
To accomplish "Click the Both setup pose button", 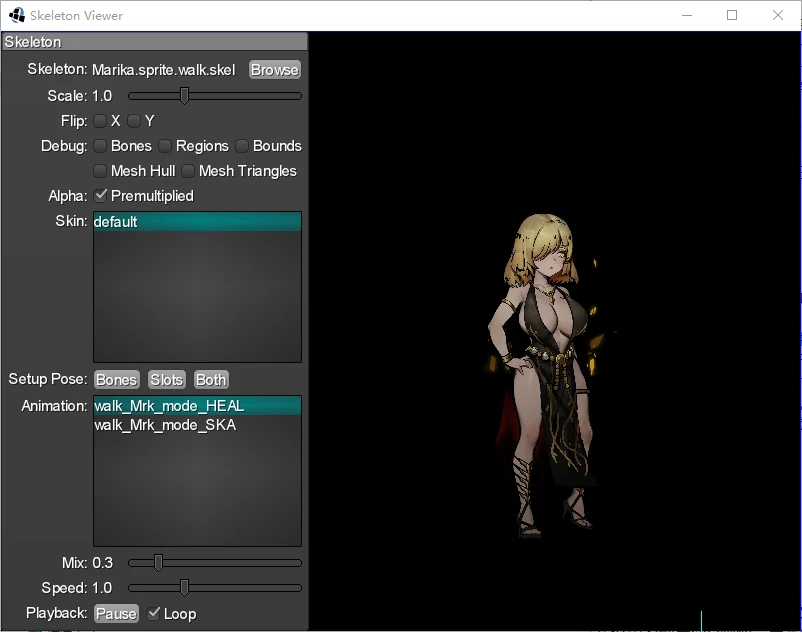I will [211, 380].
